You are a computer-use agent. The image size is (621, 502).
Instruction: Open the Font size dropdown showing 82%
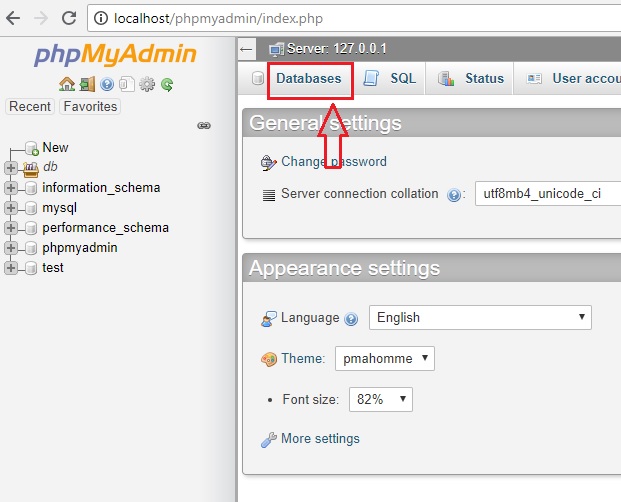[x=381, y=399]
